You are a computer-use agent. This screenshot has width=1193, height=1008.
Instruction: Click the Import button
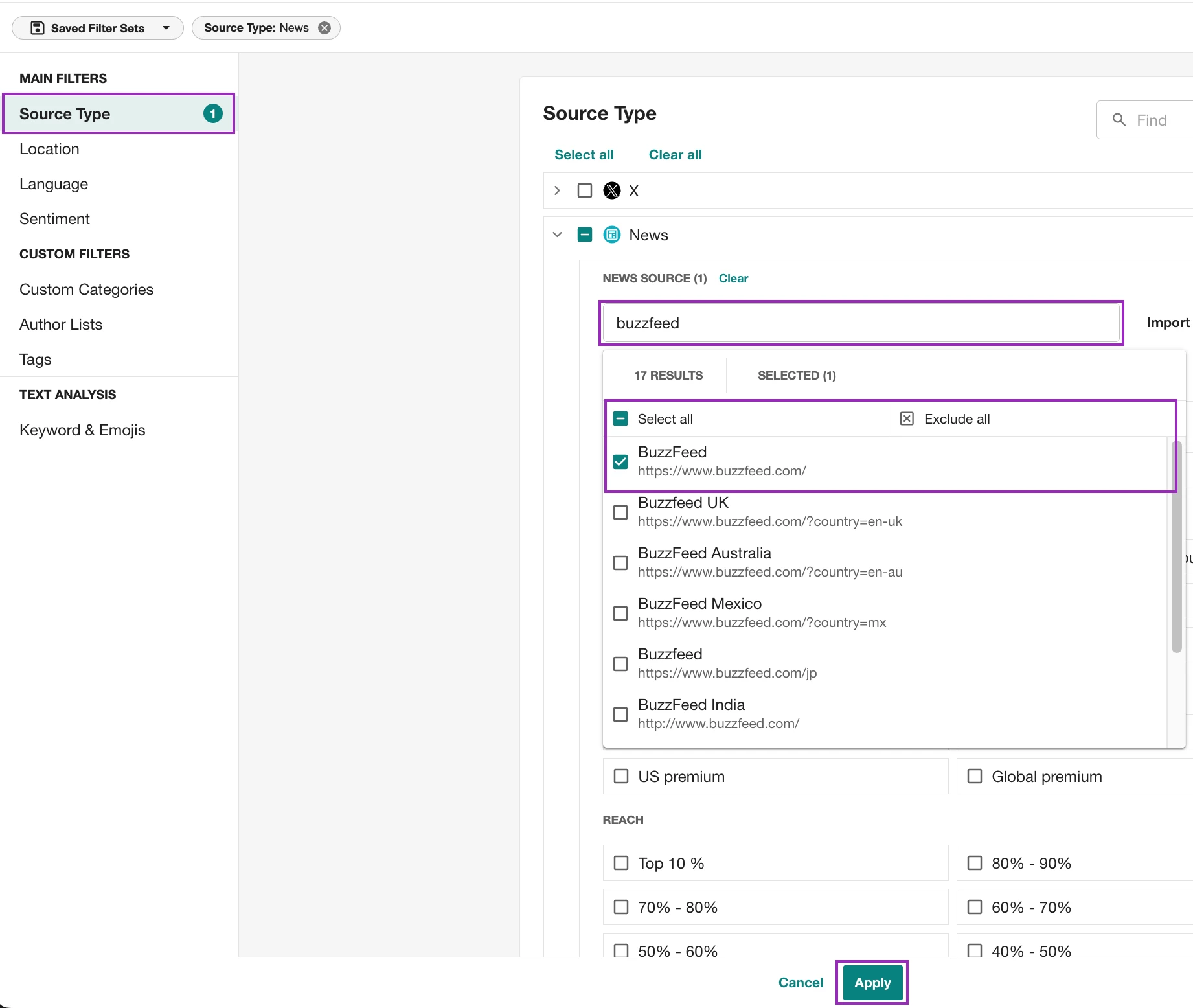pyautogui.click(x=1168, y=323)
